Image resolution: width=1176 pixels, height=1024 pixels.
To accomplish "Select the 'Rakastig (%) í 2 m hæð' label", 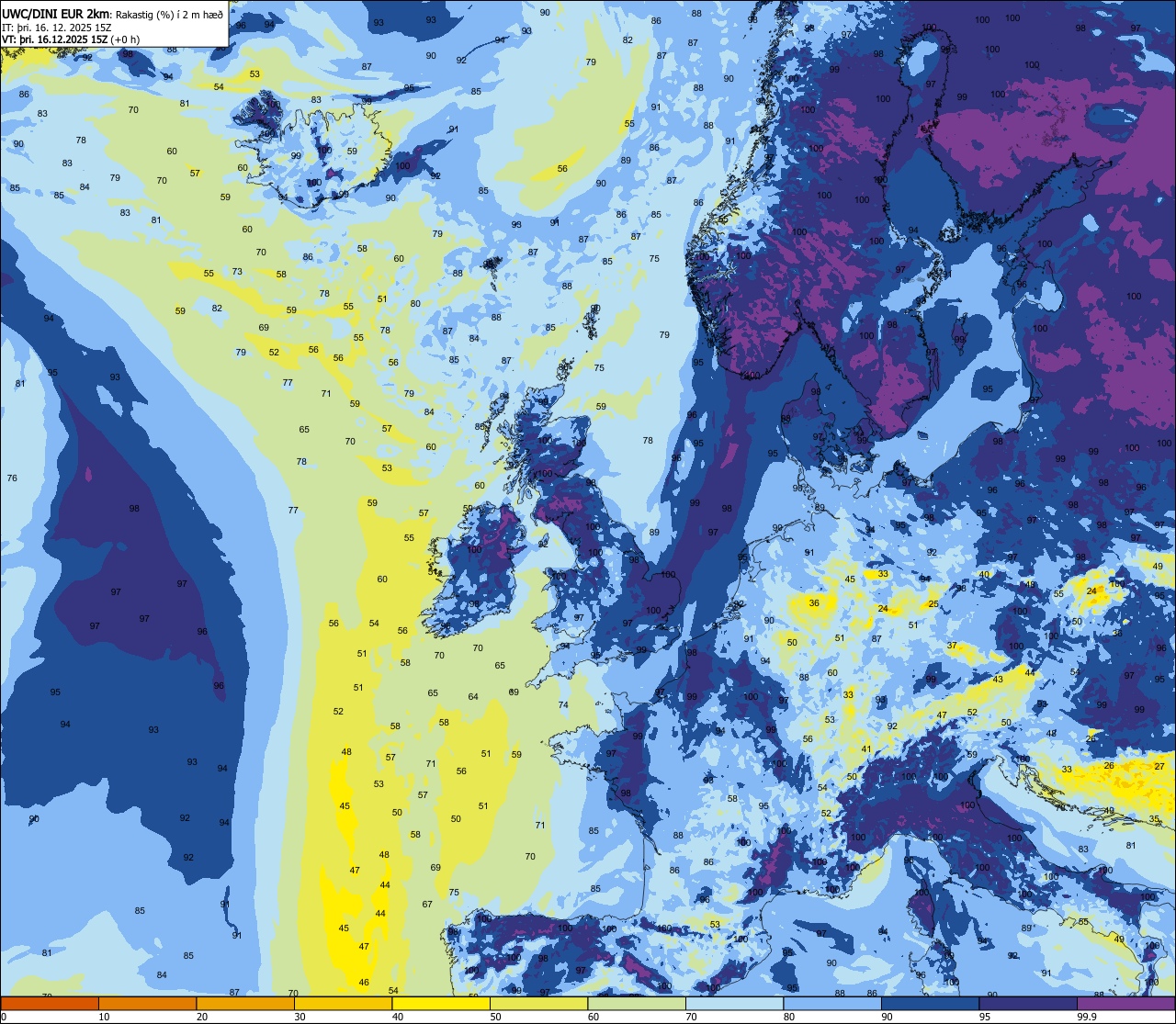I will click(169, 14).
